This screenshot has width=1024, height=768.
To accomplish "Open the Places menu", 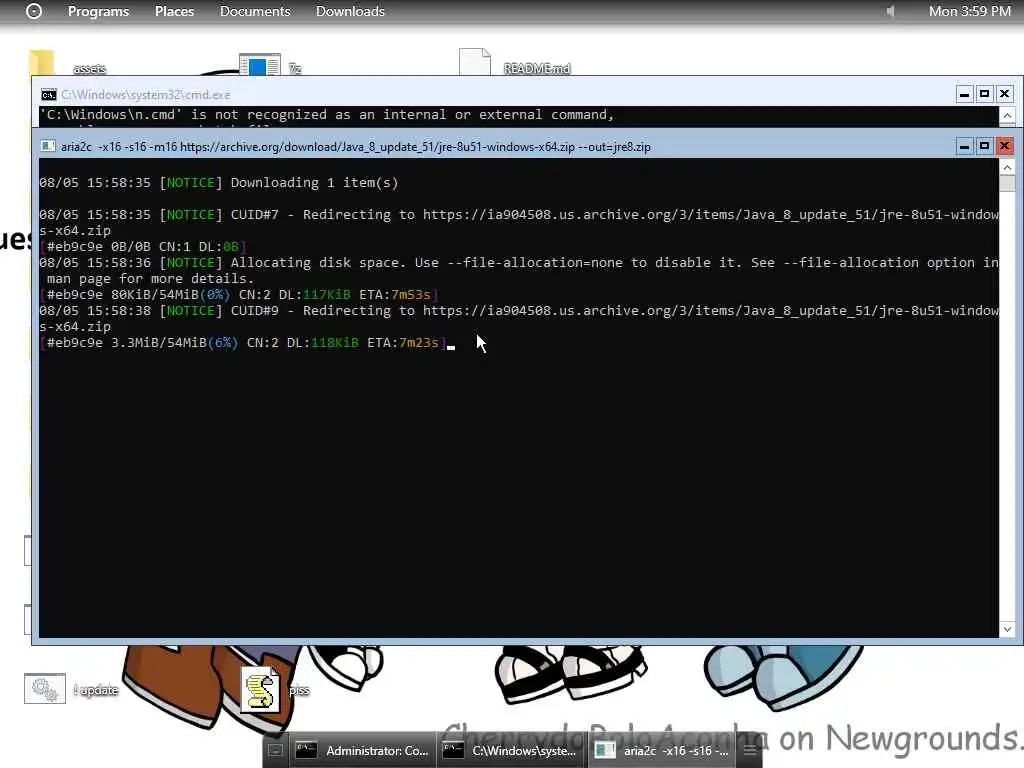I will [x=174, y=11].
